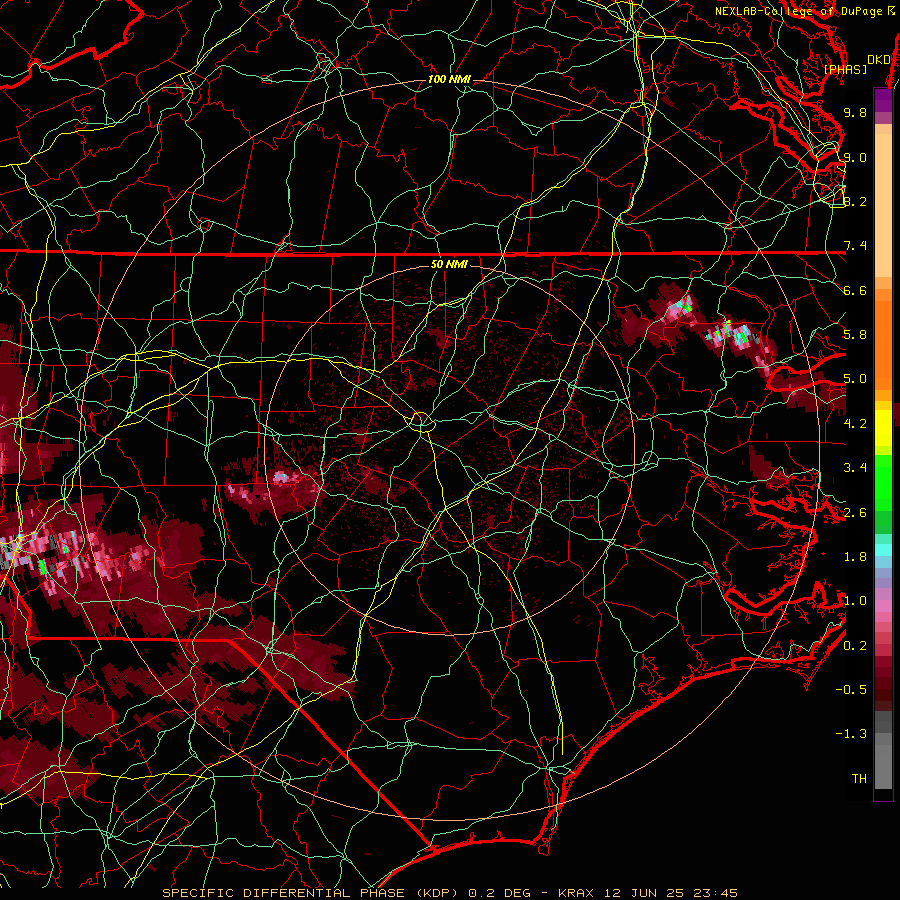Click the 1.0 value on the color scale

[855, 601]
